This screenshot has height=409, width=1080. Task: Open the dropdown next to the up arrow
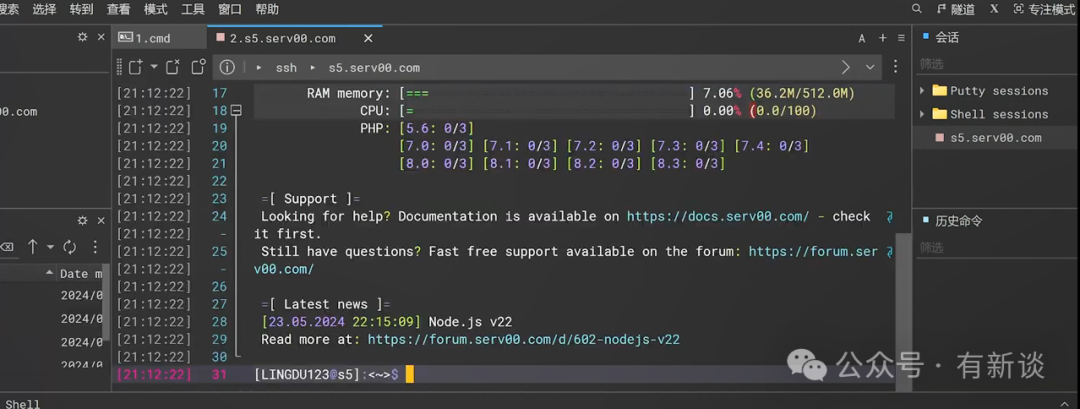50,247
